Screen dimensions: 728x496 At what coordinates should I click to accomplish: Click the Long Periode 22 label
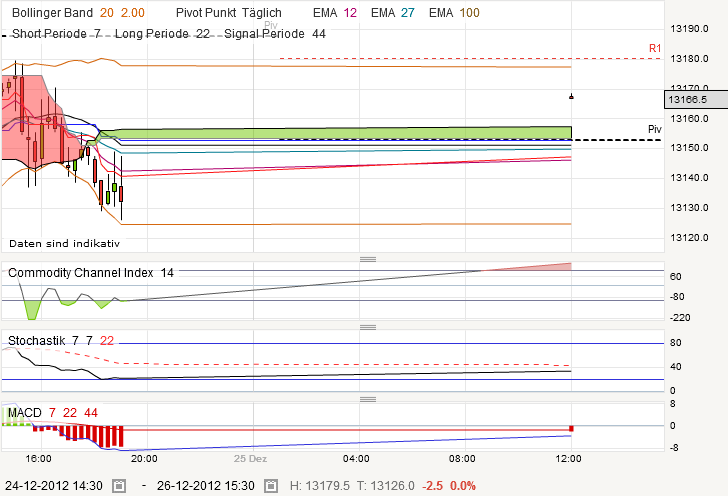point(162,33)
